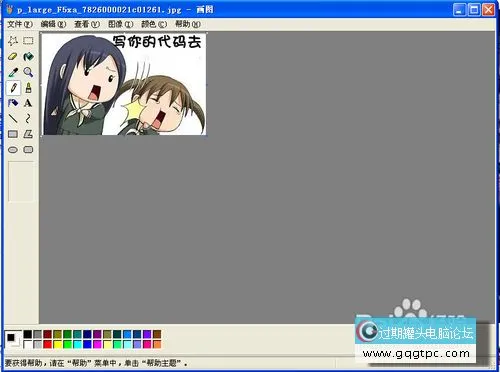Viewport: 500px width, 372px height.
Task: Click the cartoon image on the canvas
Action: point(124,84)
